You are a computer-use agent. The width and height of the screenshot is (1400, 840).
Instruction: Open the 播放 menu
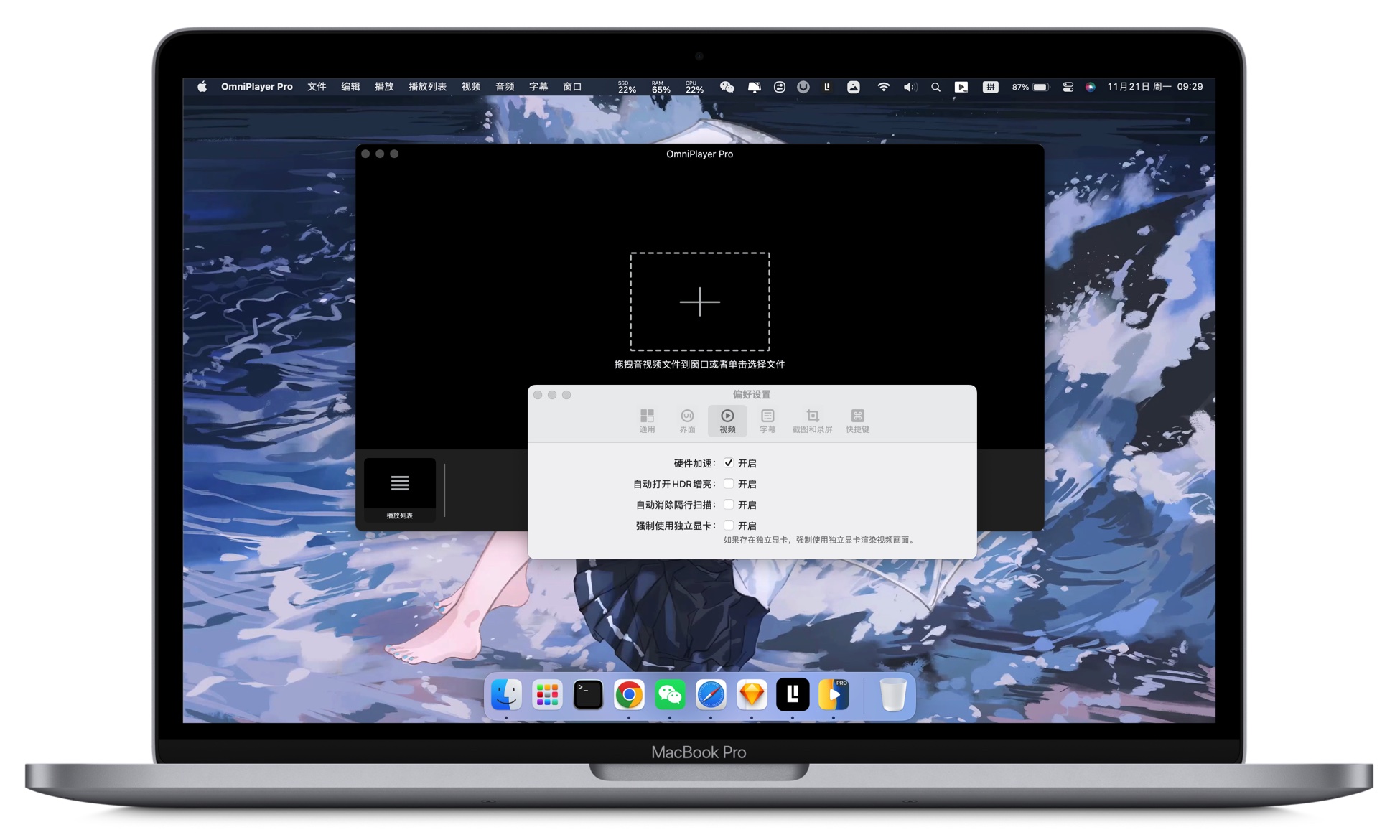[x=384, y=87]
